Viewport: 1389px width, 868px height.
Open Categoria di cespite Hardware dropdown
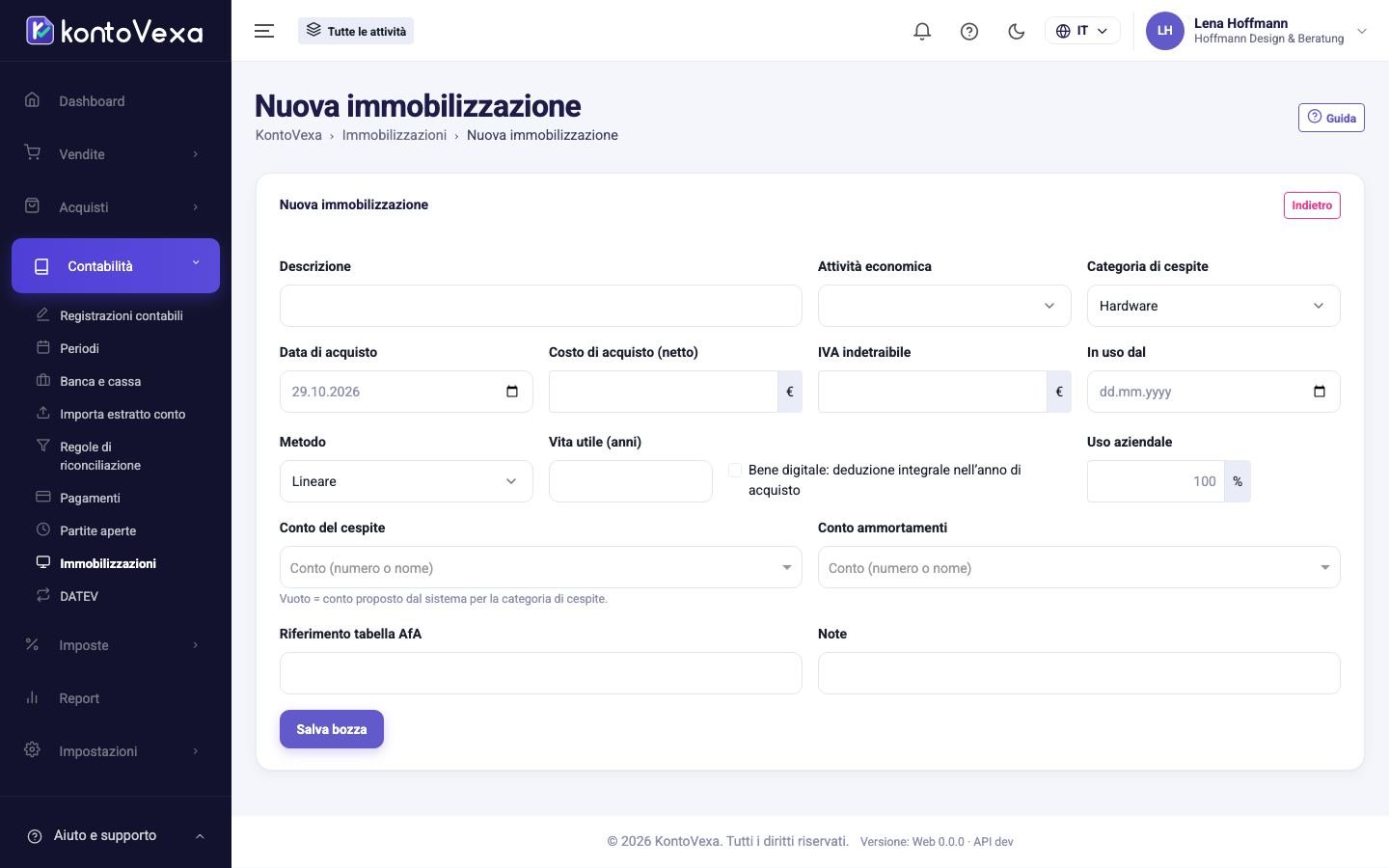click(x=1213, y=306)
